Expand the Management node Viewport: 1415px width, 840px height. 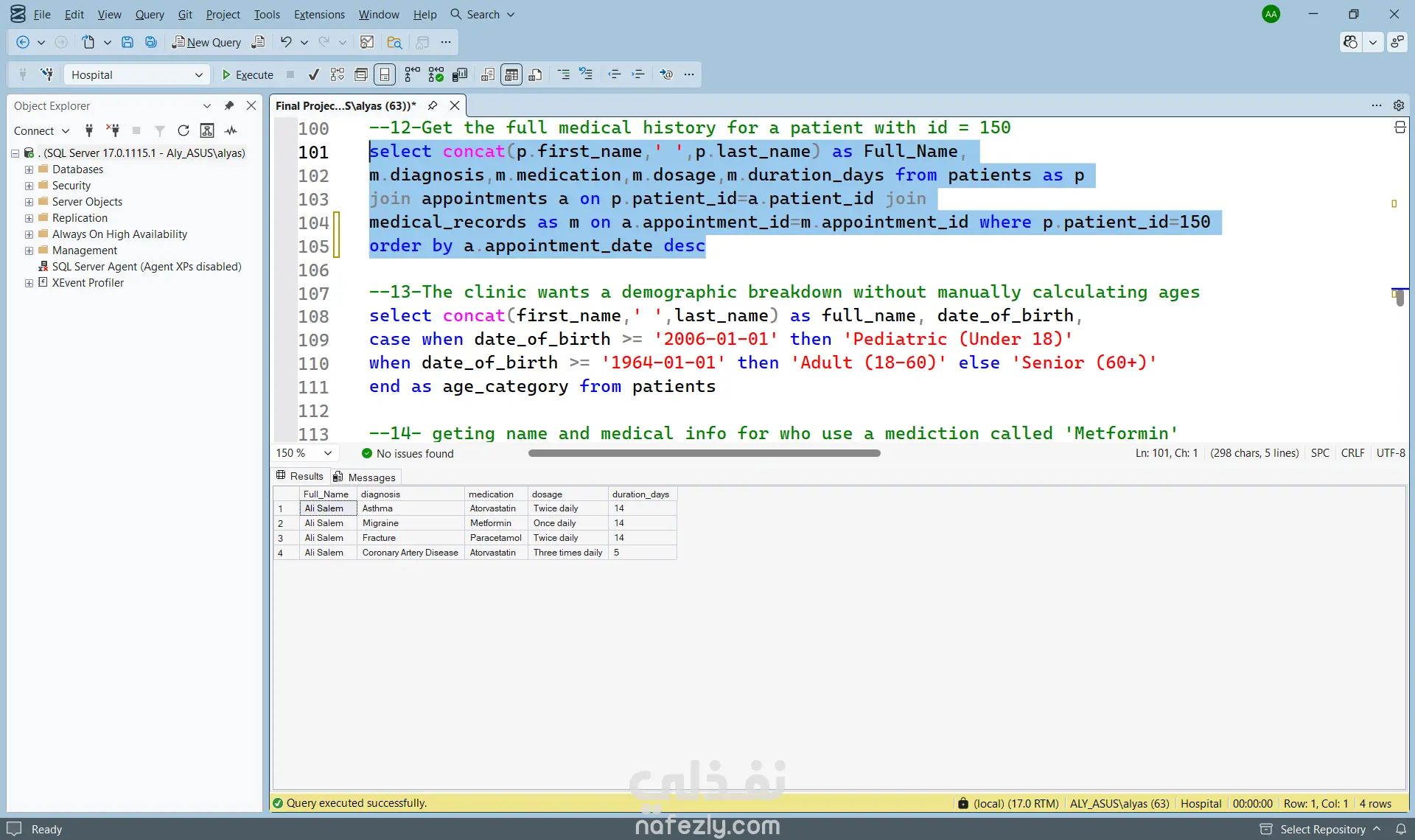[x=29, y=251]
